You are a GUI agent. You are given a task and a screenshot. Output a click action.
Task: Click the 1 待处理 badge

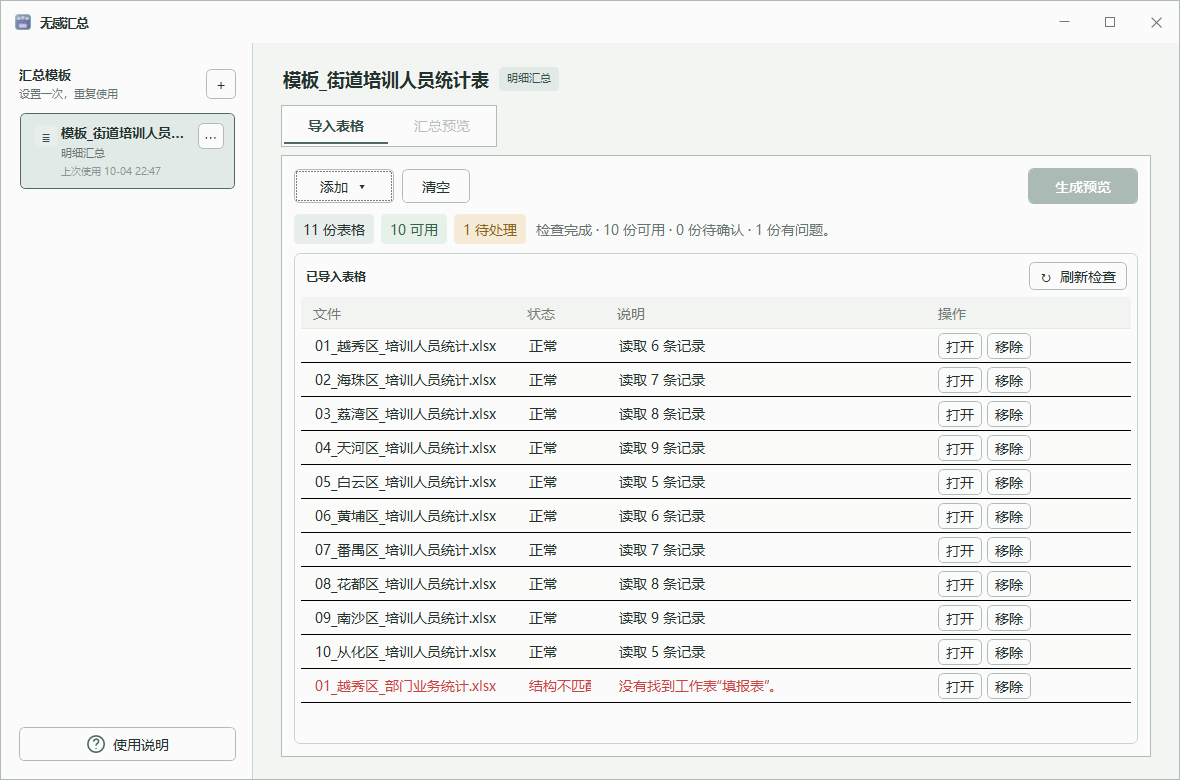click(490, 230)
